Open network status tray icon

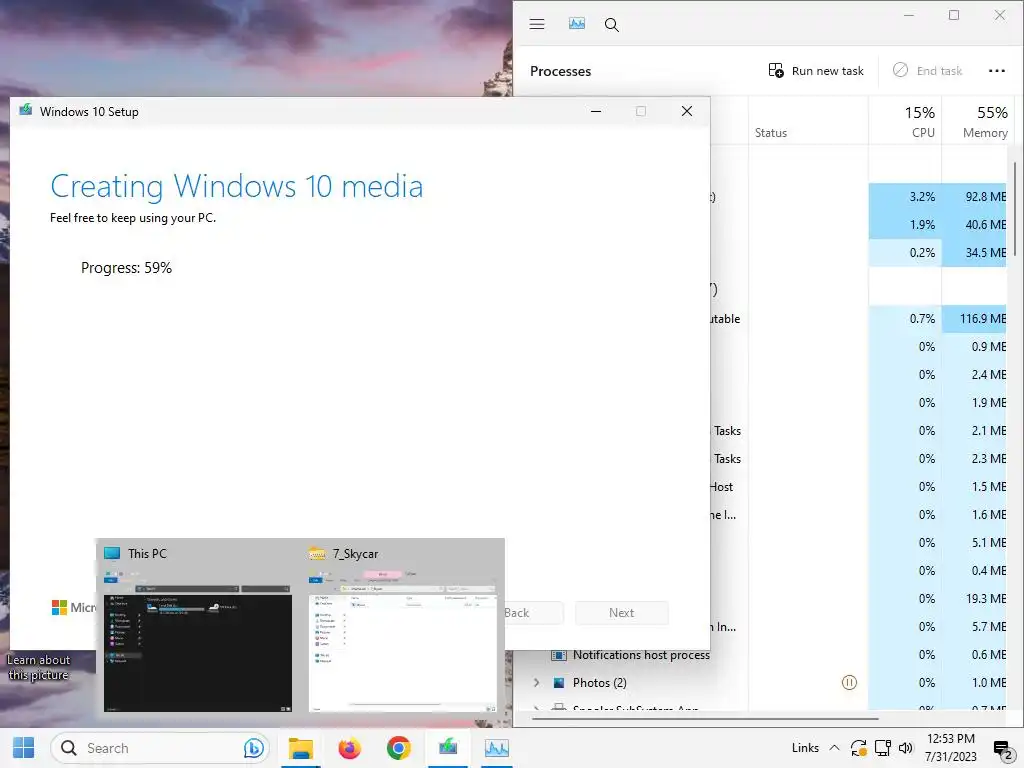coord(882,748)
